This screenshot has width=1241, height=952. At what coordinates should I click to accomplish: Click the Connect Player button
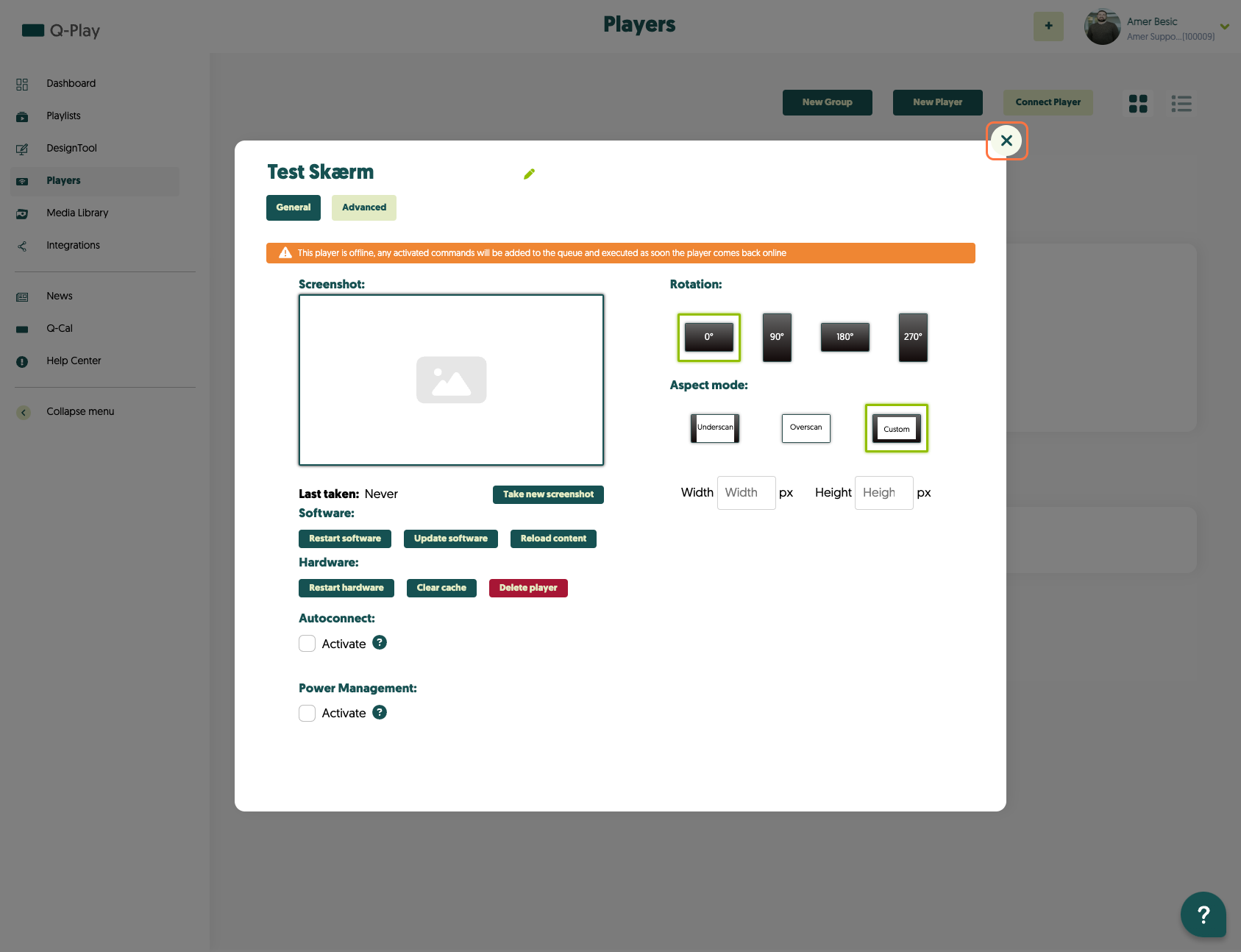pos(1048,102)
